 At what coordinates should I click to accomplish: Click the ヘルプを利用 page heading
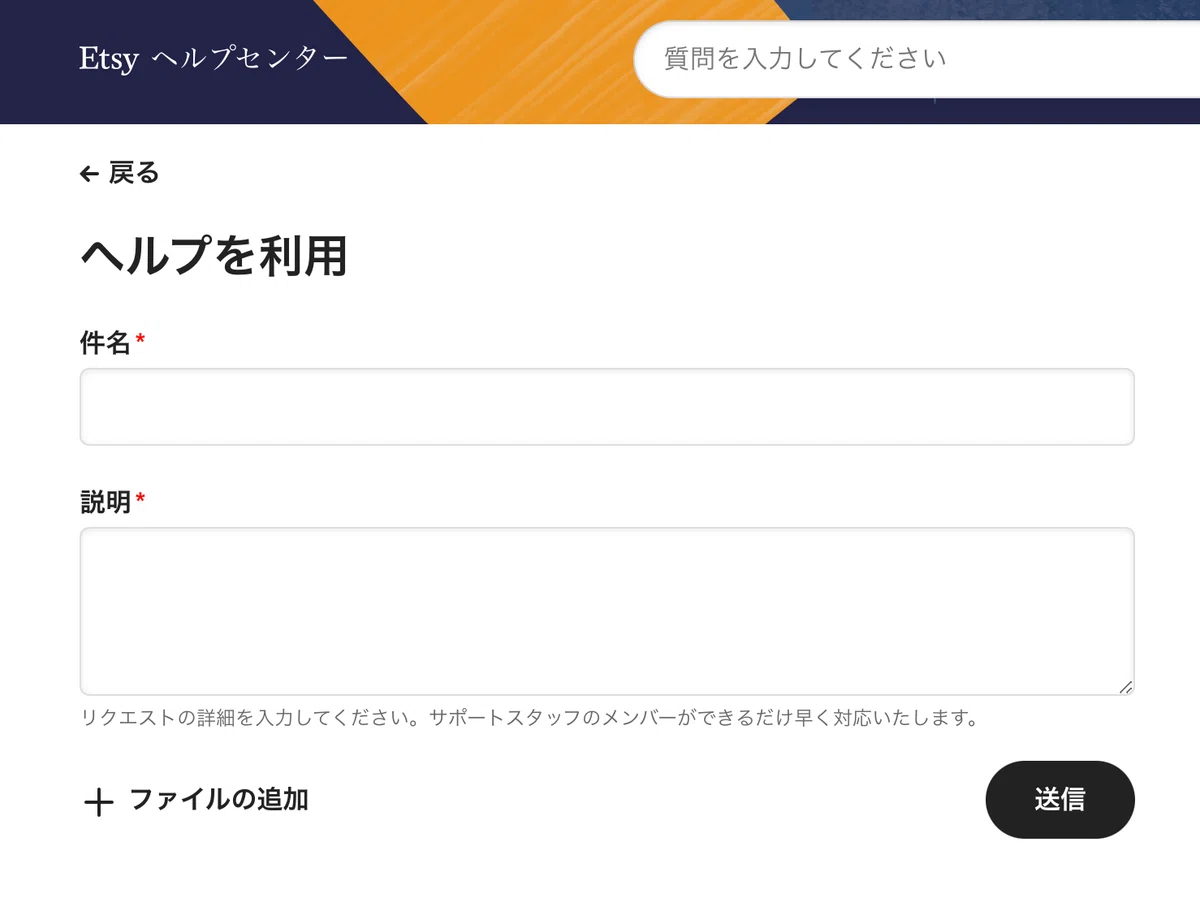click(x=213, y=257)
